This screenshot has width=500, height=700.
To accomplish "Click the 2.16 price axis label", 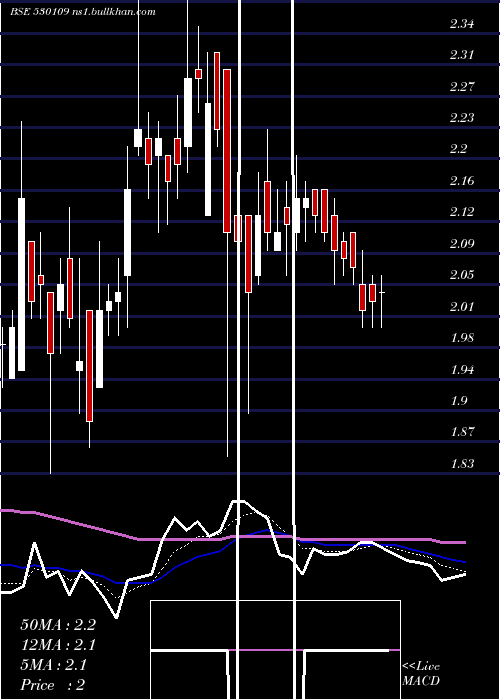I will click(462, 181).
